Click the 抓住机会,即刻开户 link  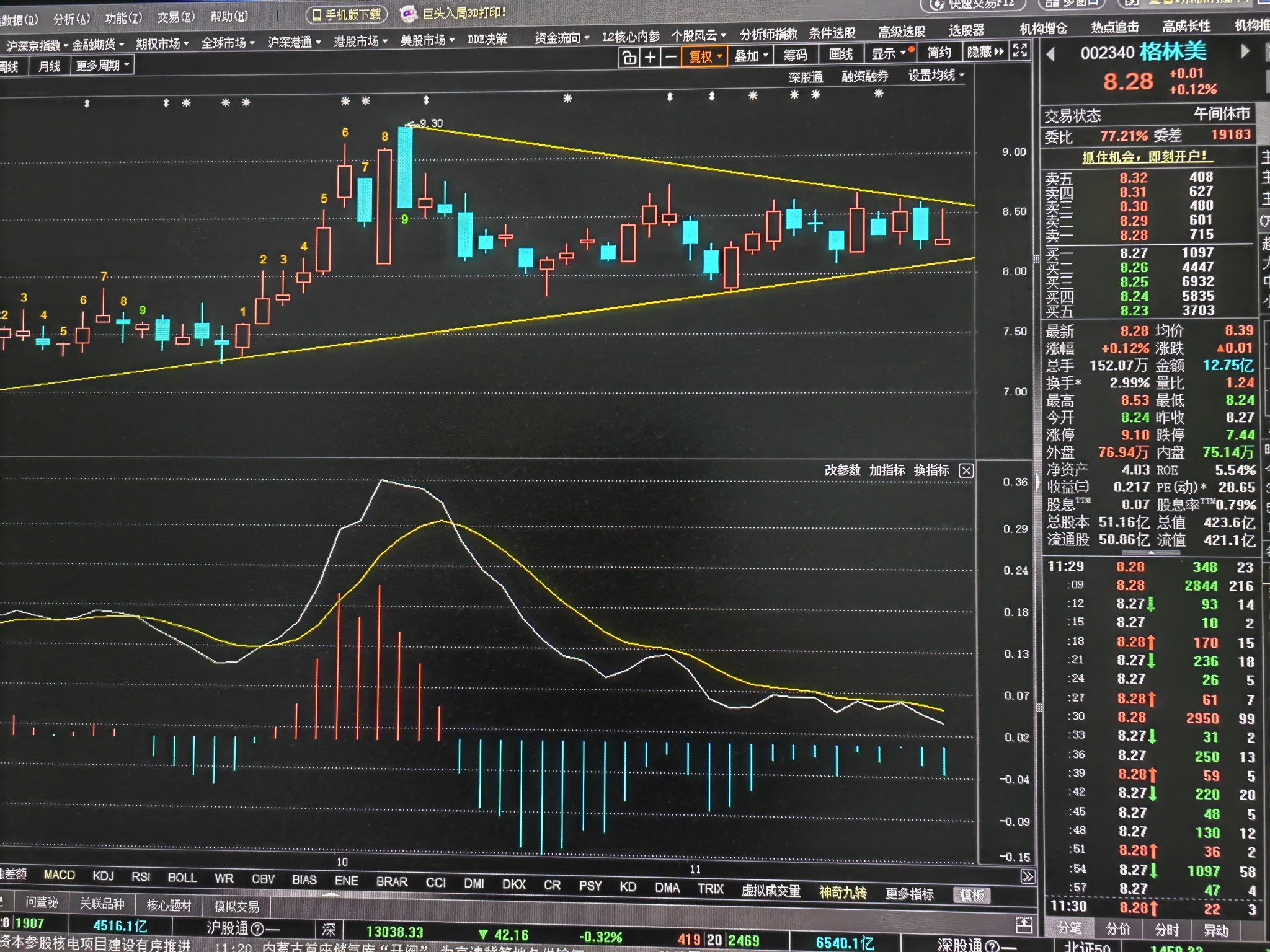click(x=1147, y=157)
